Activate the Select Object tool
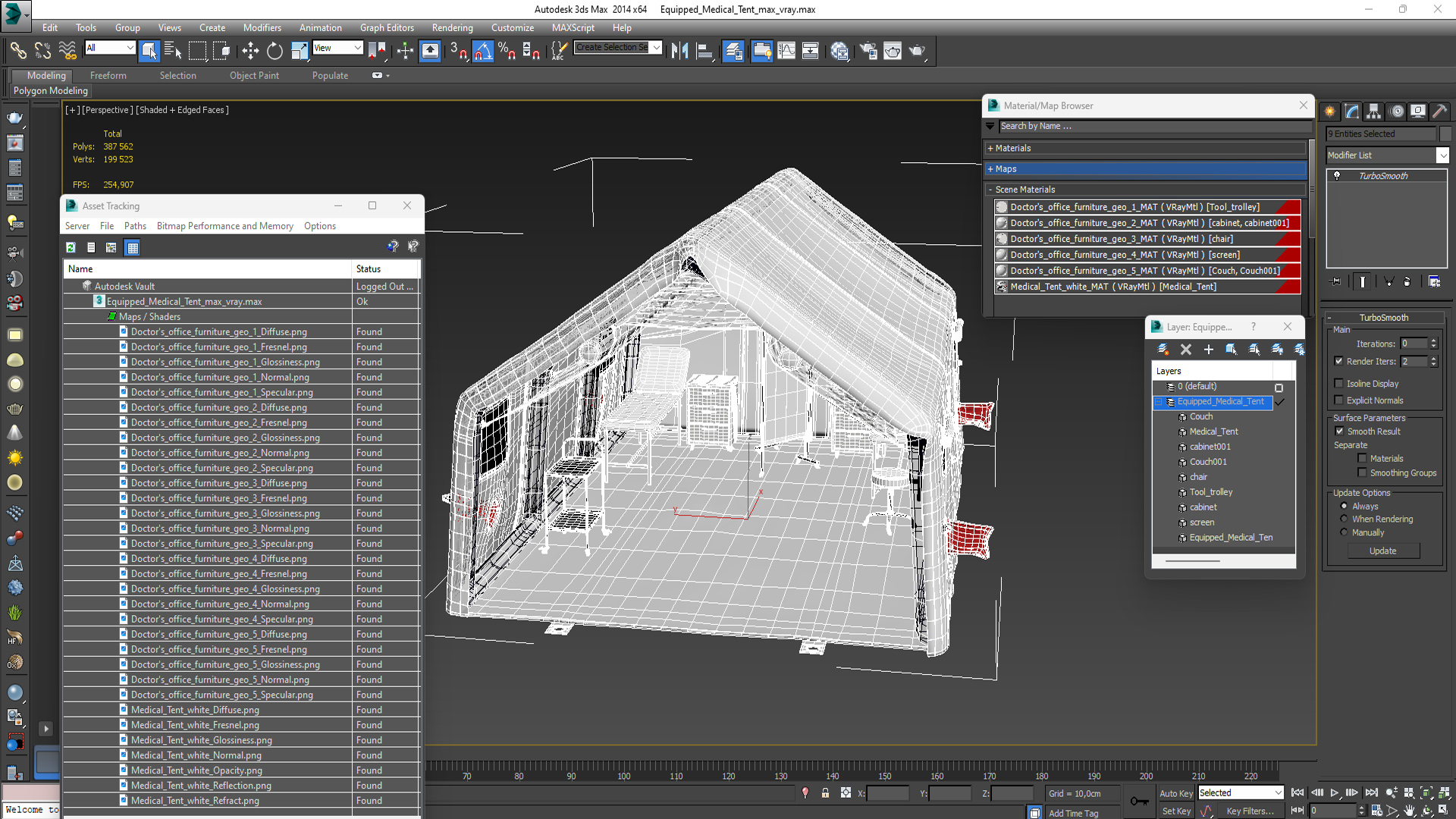Viewport: 1456px width, 819px height. (149, 51)
